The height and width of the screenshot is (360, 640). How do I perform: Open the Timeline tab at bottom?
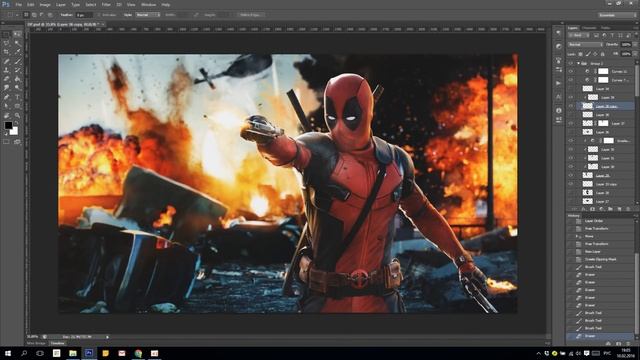click(57, 344)
